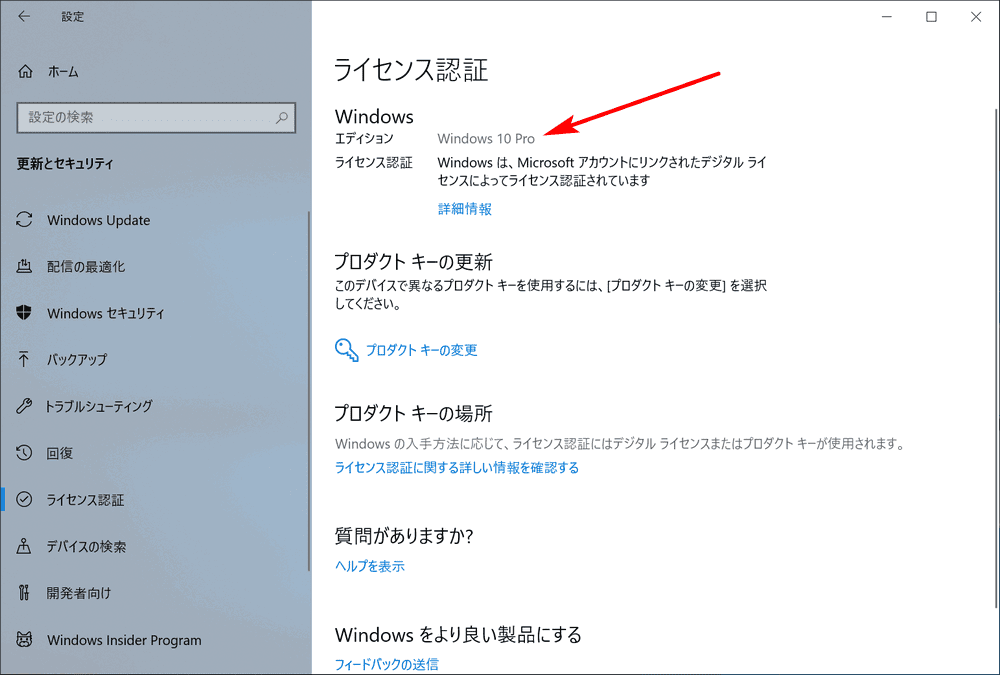The width and height of the screenshot is (1000, 675).
Task: Click the main page vertical scrollbar
Action: pyautogui.click(x=996, y=357)
